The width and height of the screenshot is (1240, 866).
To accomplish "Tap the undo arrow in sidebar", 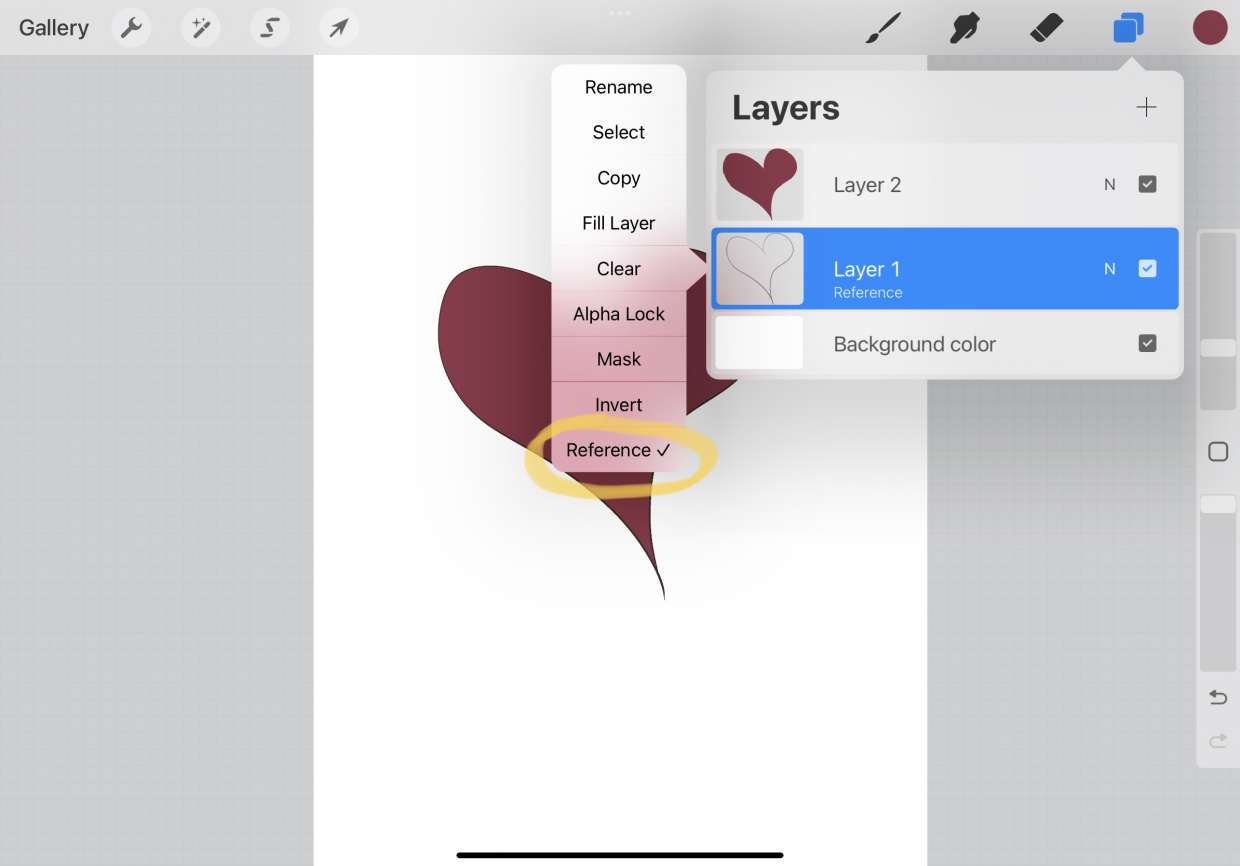I will [x=1218, y=697].
